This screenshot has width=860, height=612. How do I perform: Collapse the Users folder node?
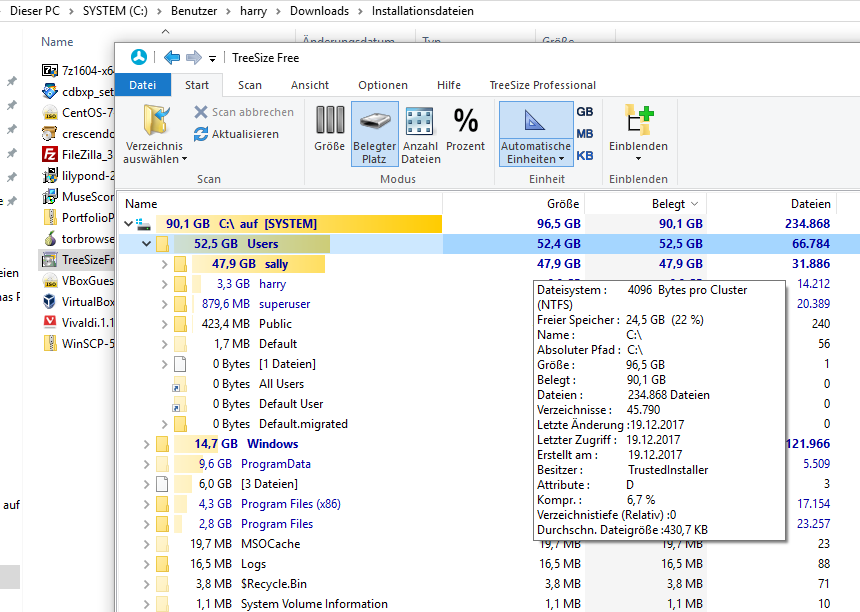pos(146,243)
